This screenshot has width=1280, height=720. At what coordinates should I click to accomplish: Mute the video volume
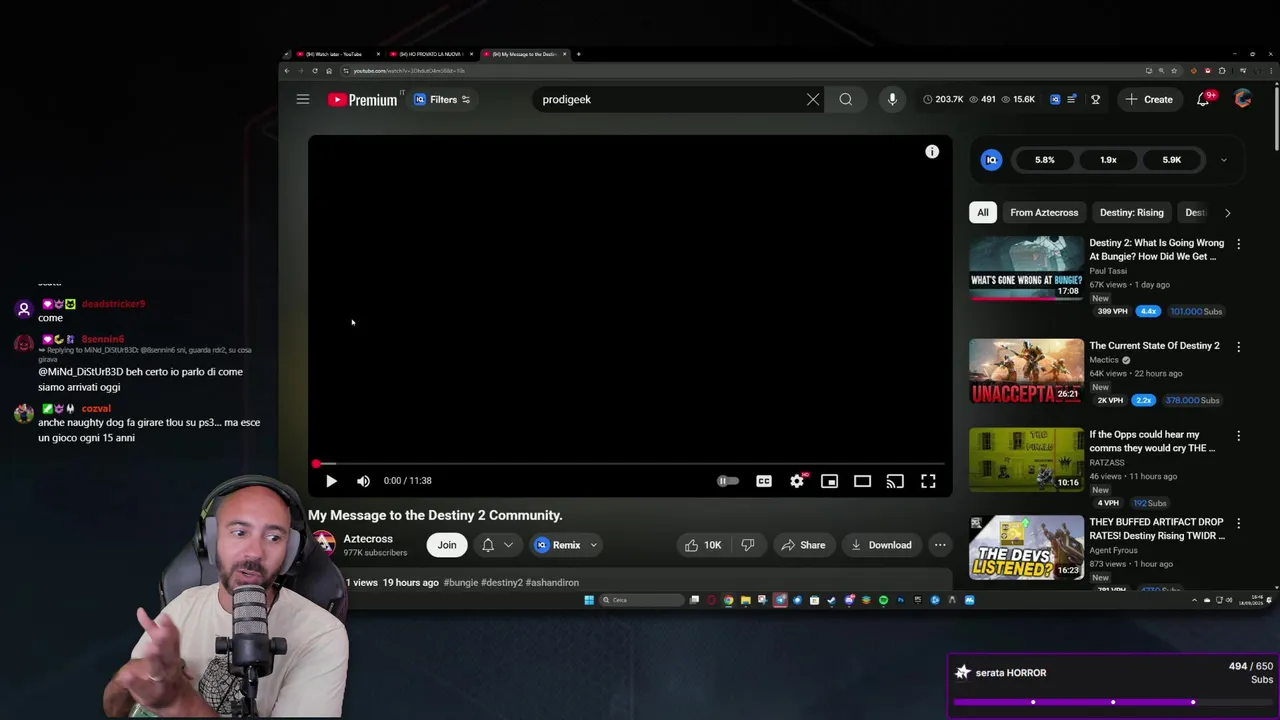pyautogui.click(x=363, y=481)
